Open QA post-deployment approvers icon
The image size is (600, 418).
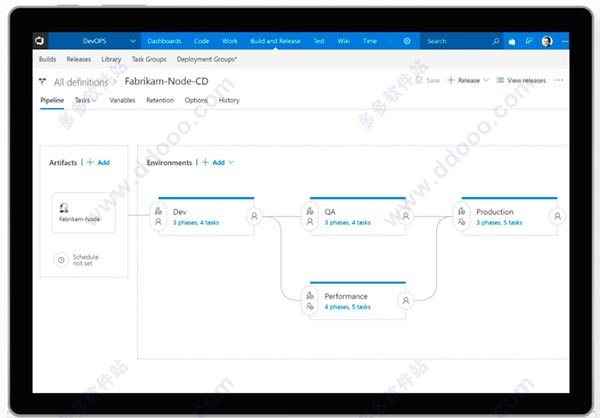click(406, 216)
